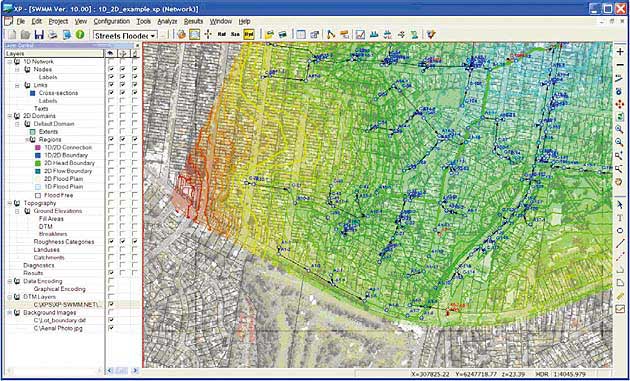Select the Graphical Encoding layer item
630x381 pixels.
click(x=59, y=289)
